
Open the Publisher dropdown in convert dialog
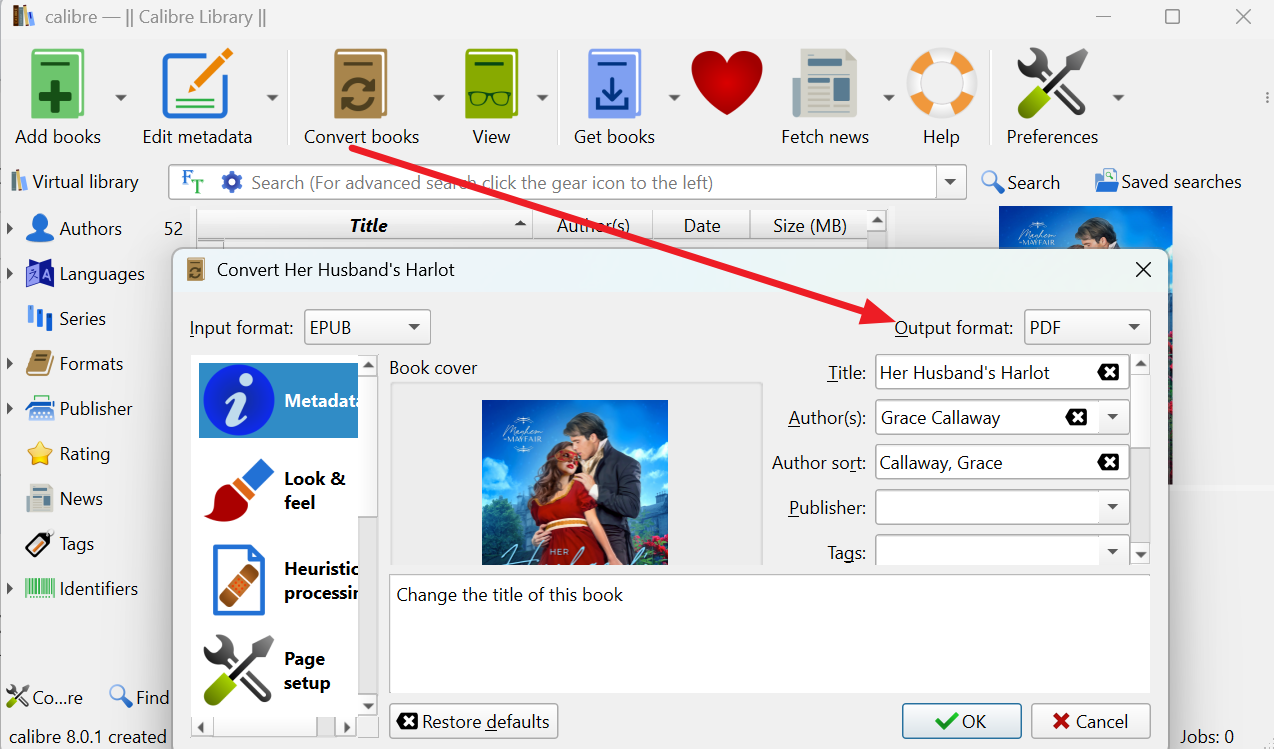(1113, 507)
